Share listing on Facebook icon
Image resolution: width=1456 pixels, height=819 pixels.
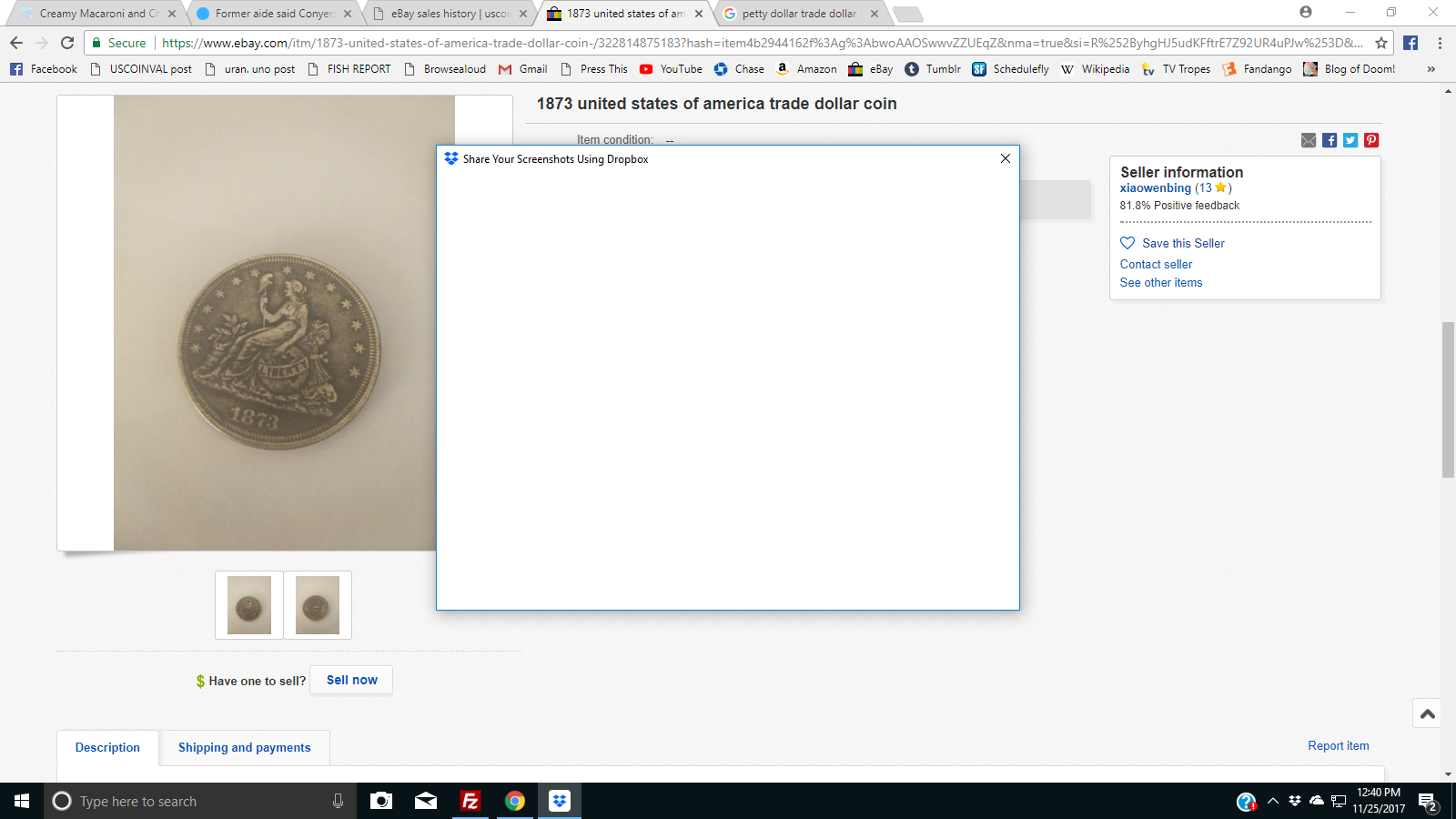click(x=1330, y=140)
